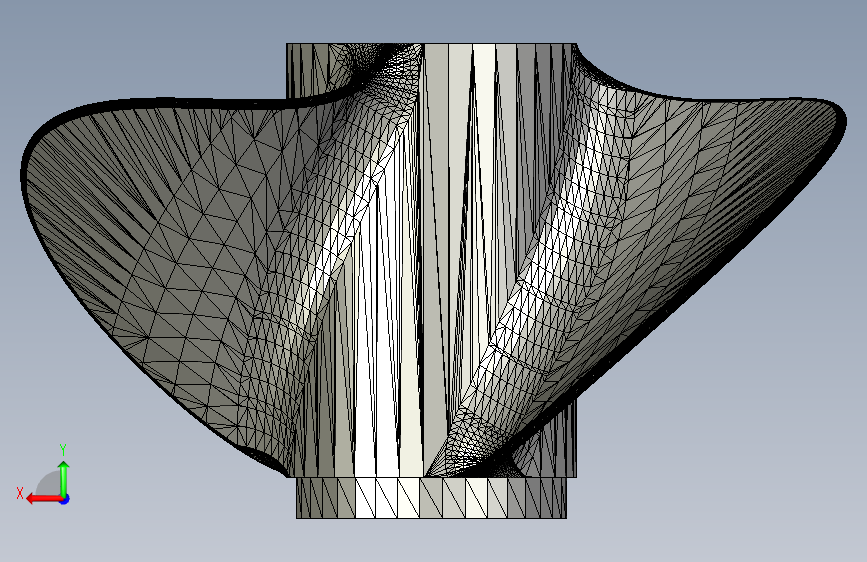
Task: Click the red X axis arrow of the triad
Action: pos(44,499)
